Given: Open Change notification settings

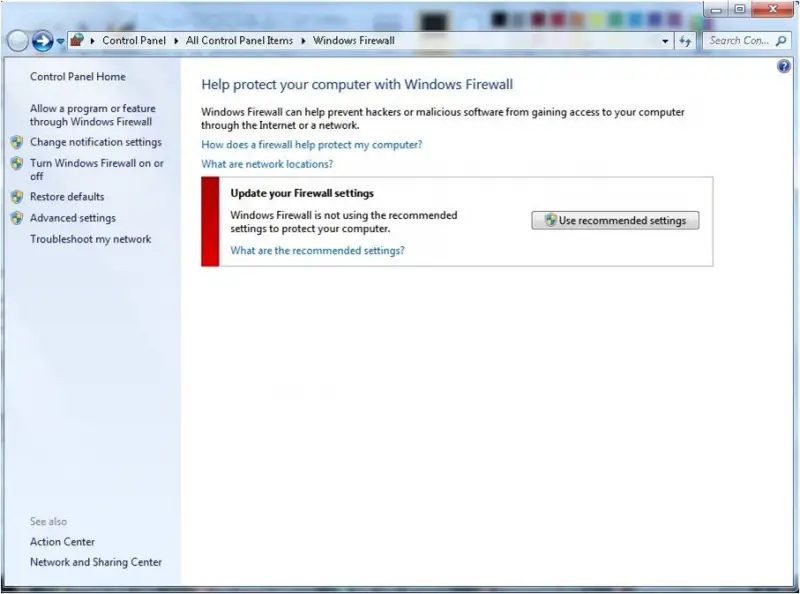Looking at the screenshot, I should coord(95,142).
